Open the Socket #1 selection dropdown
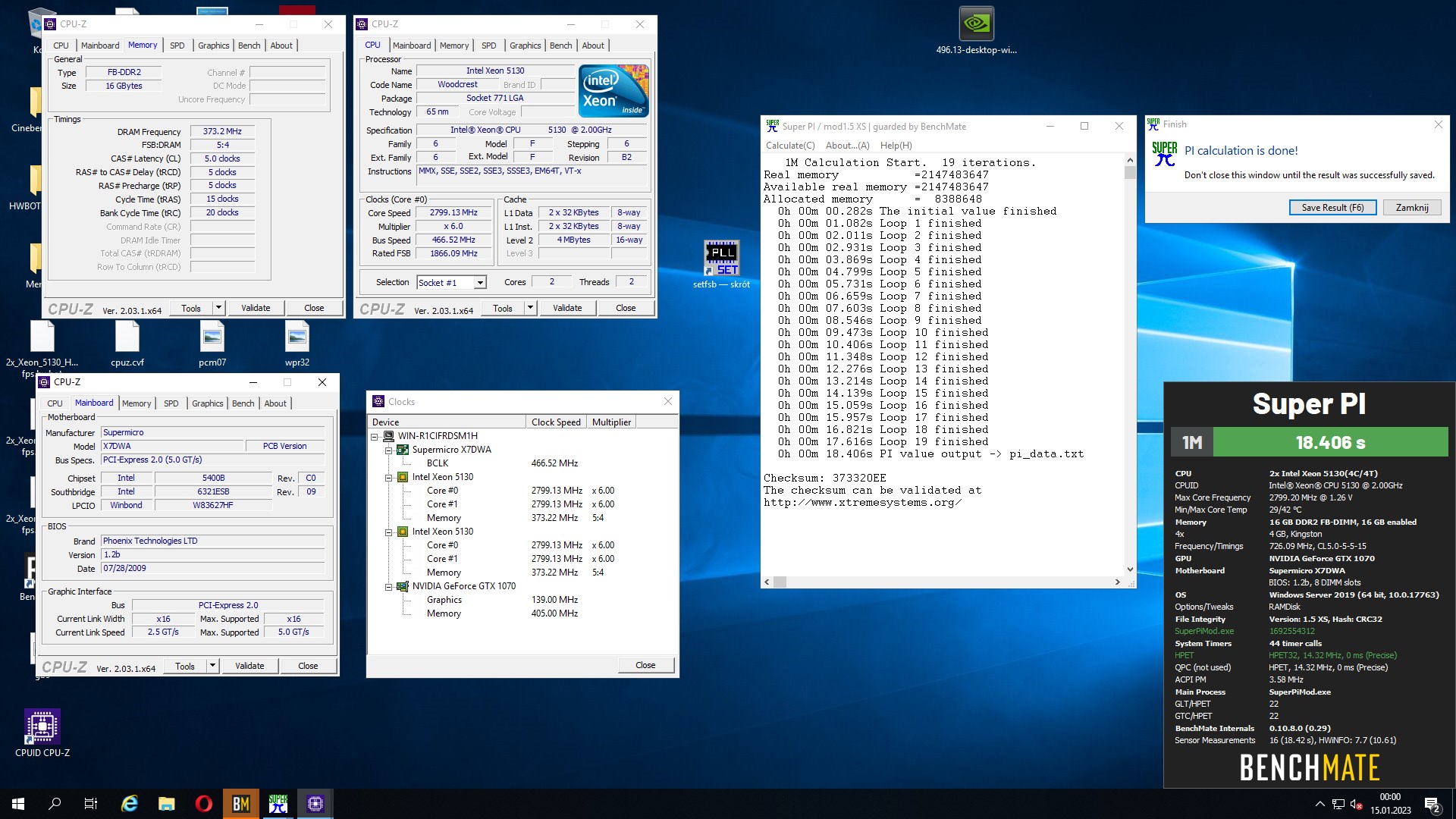The width and height of the screenshot is (1456, 819). point(479,283)
